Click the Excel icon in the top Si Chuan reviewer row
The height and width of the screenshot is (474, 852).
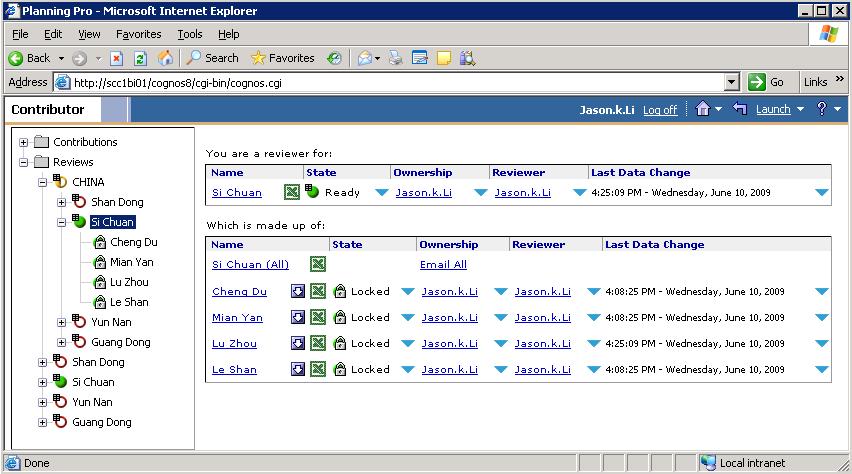(x=291, y=192)
